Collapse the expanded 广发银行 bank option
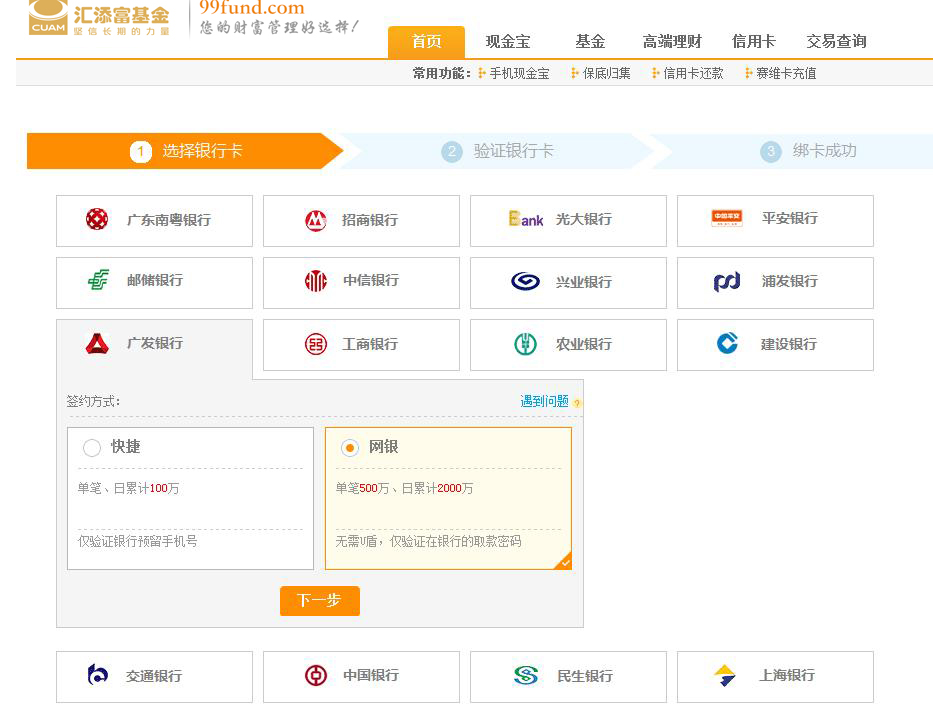The width and height of the screenshot is (933, 713). tap(154, 344)
